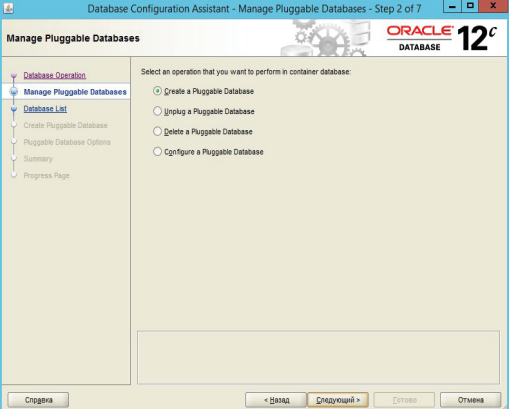509x409 pixels.
Task: Proceed with the Следующий button
Action: point(338,400)
